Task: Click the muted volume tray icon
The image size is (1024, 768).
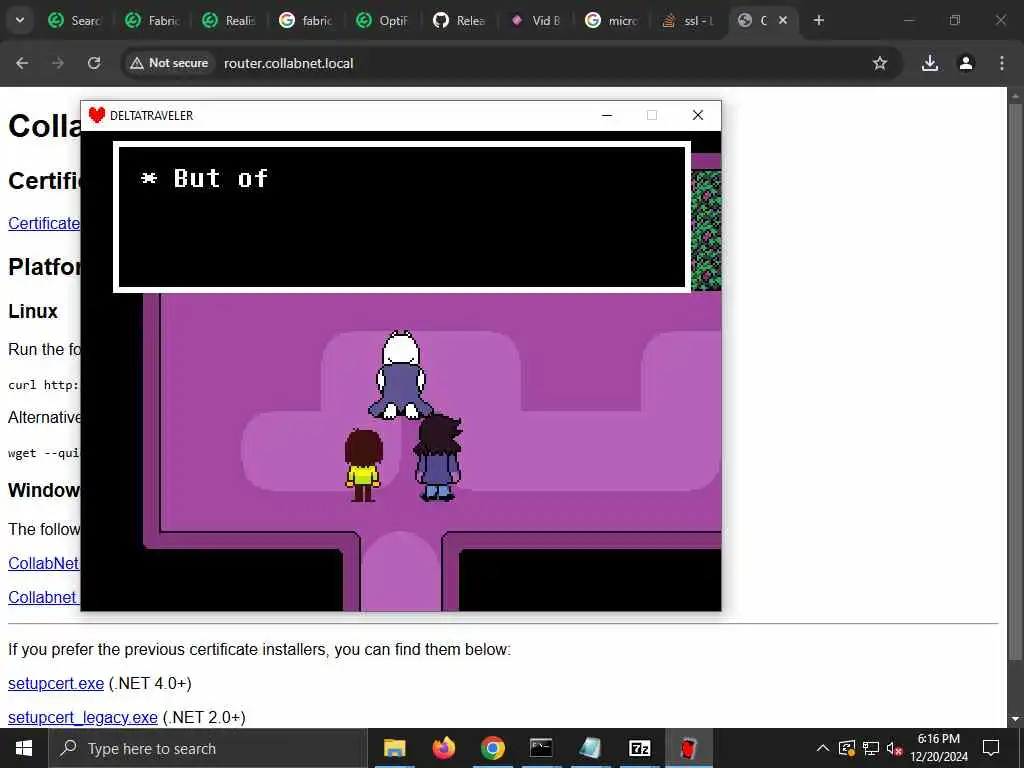Action: click(x=895, y=748)
